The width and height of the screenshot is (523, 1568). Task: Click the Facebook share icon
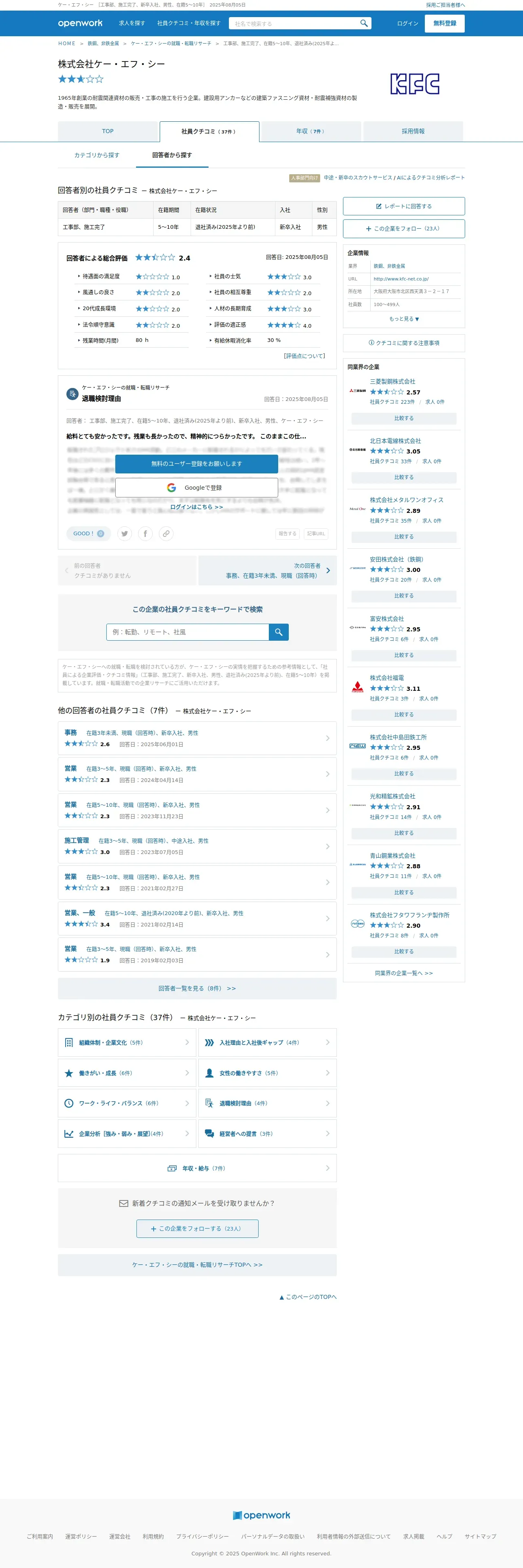tap(145, 533)
